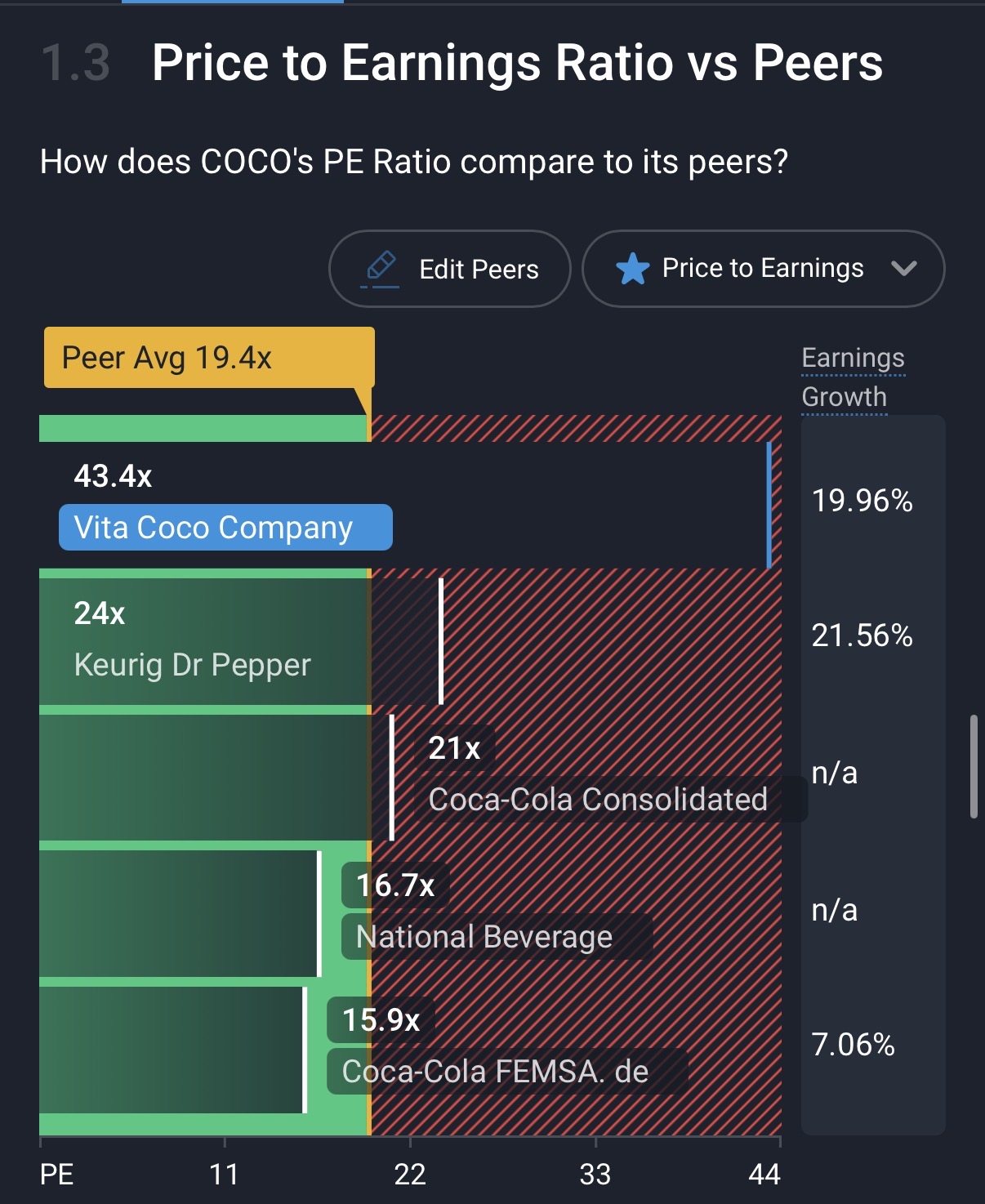Click the 19.96% earnings growth value
The width and height of the screenshot is (985, 1204).
point(862,501)
